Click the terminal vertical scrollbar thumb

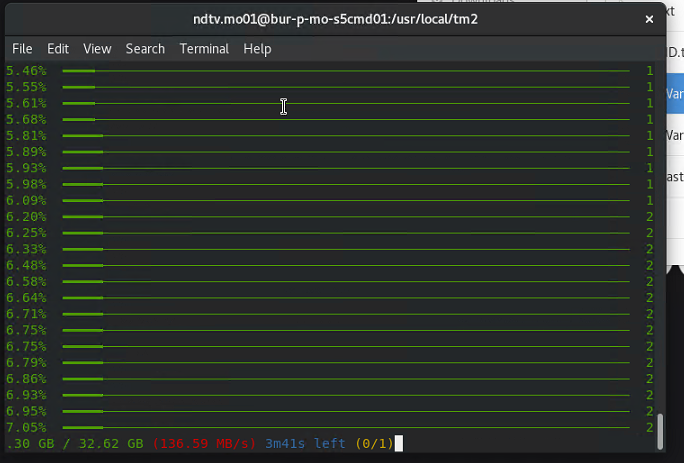[x=660, y=431]
